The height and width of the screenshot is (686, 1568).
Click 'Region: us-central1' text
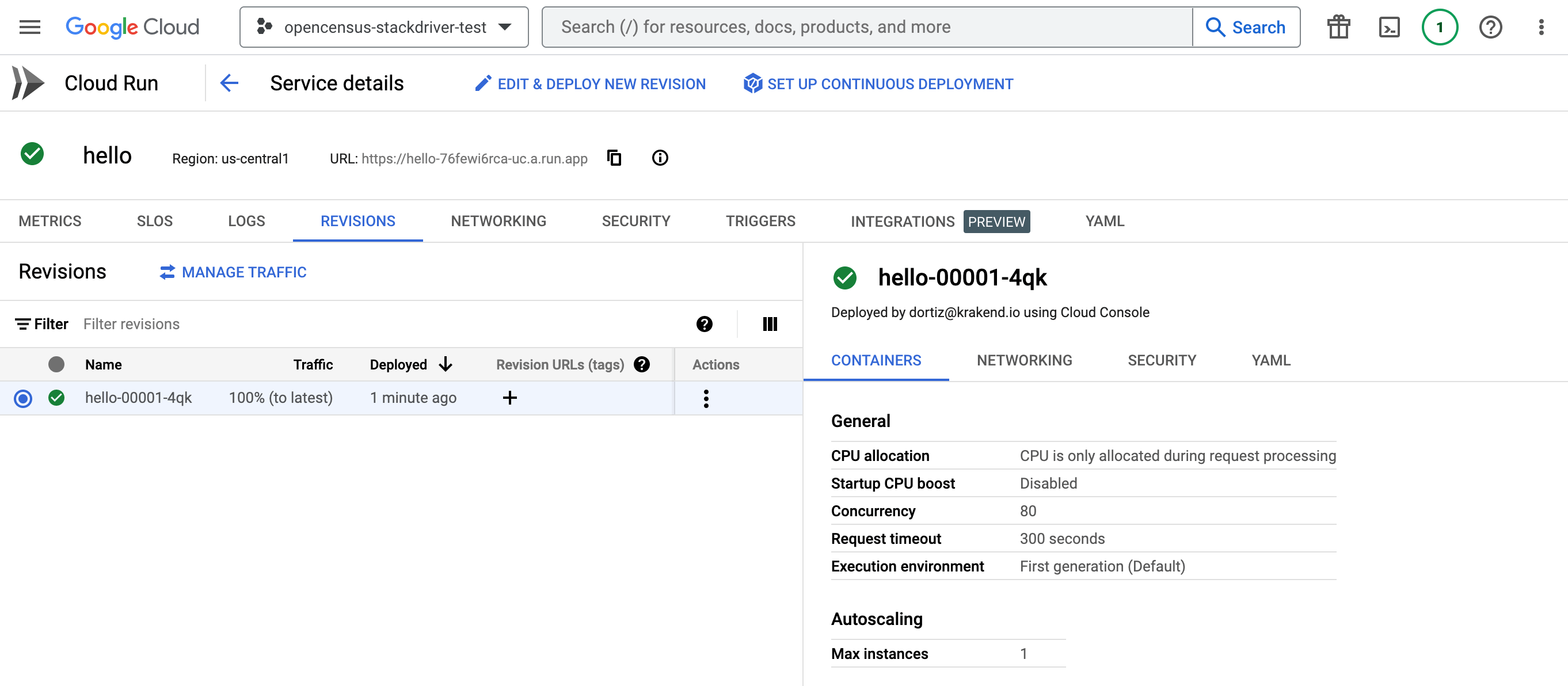click(x=230, y=158)
